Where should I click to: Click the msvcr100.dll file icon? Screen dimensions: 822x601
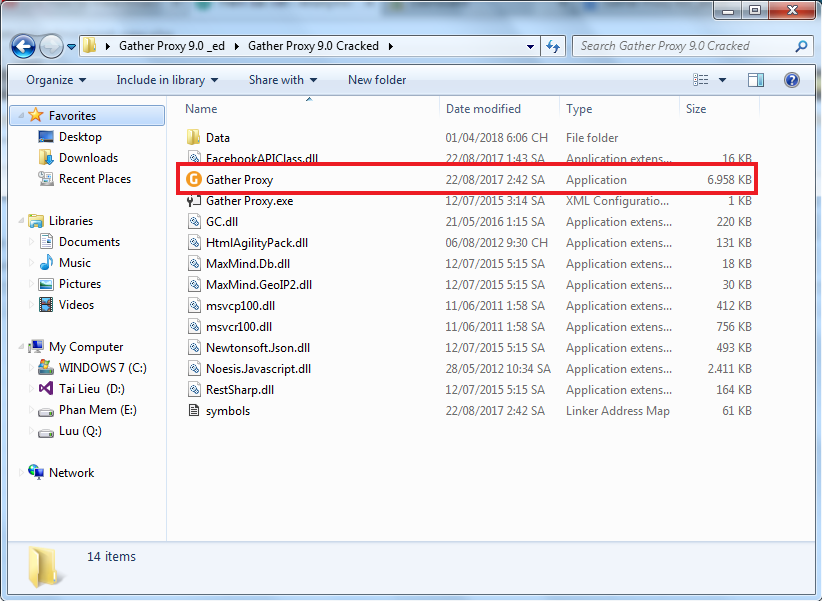194,326
